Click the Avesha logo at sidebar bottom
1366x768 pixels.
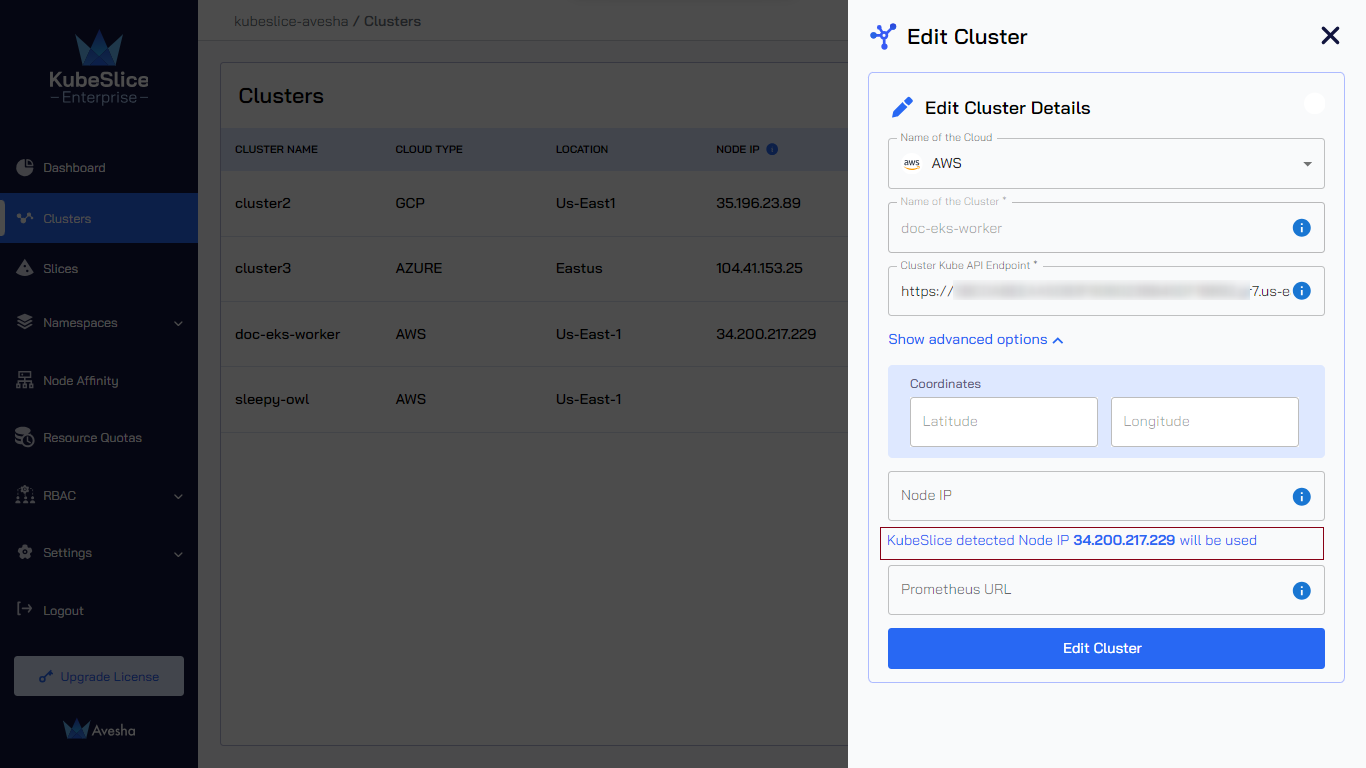coord(99,730)
